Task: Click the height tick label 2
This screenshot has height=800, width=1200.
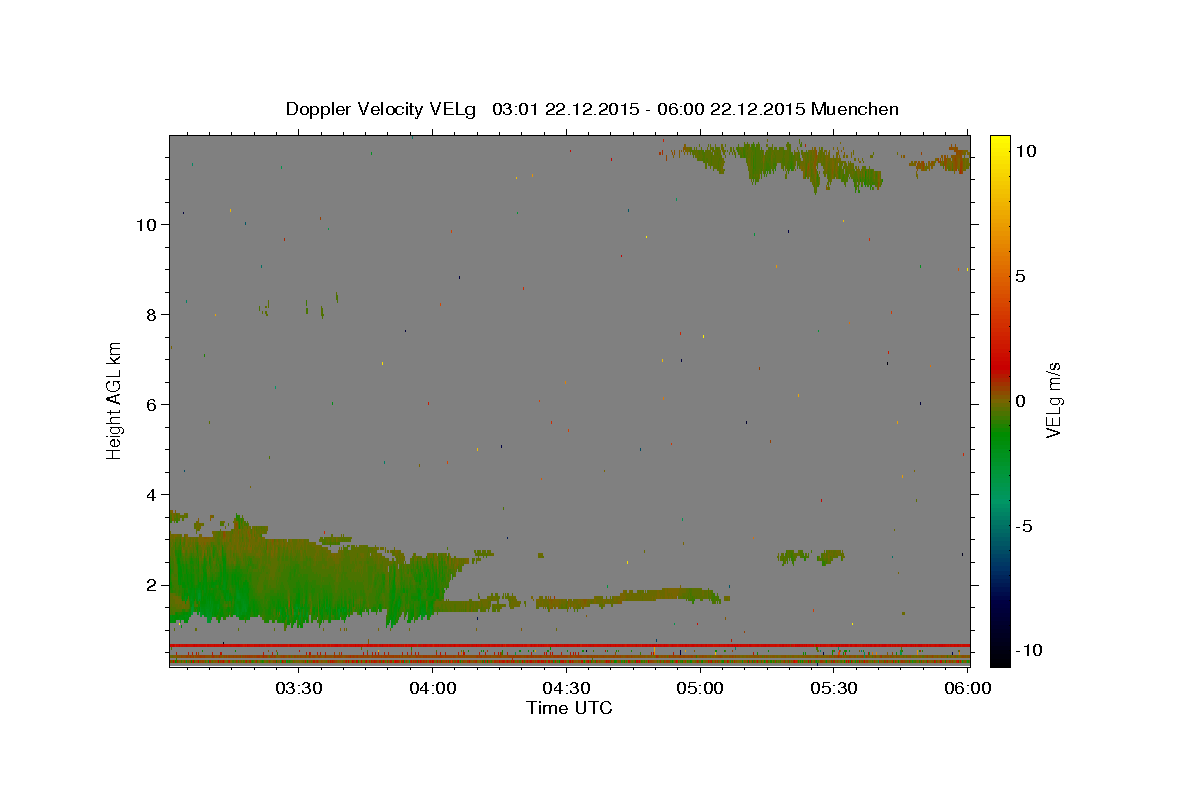Action: [153, 585]
